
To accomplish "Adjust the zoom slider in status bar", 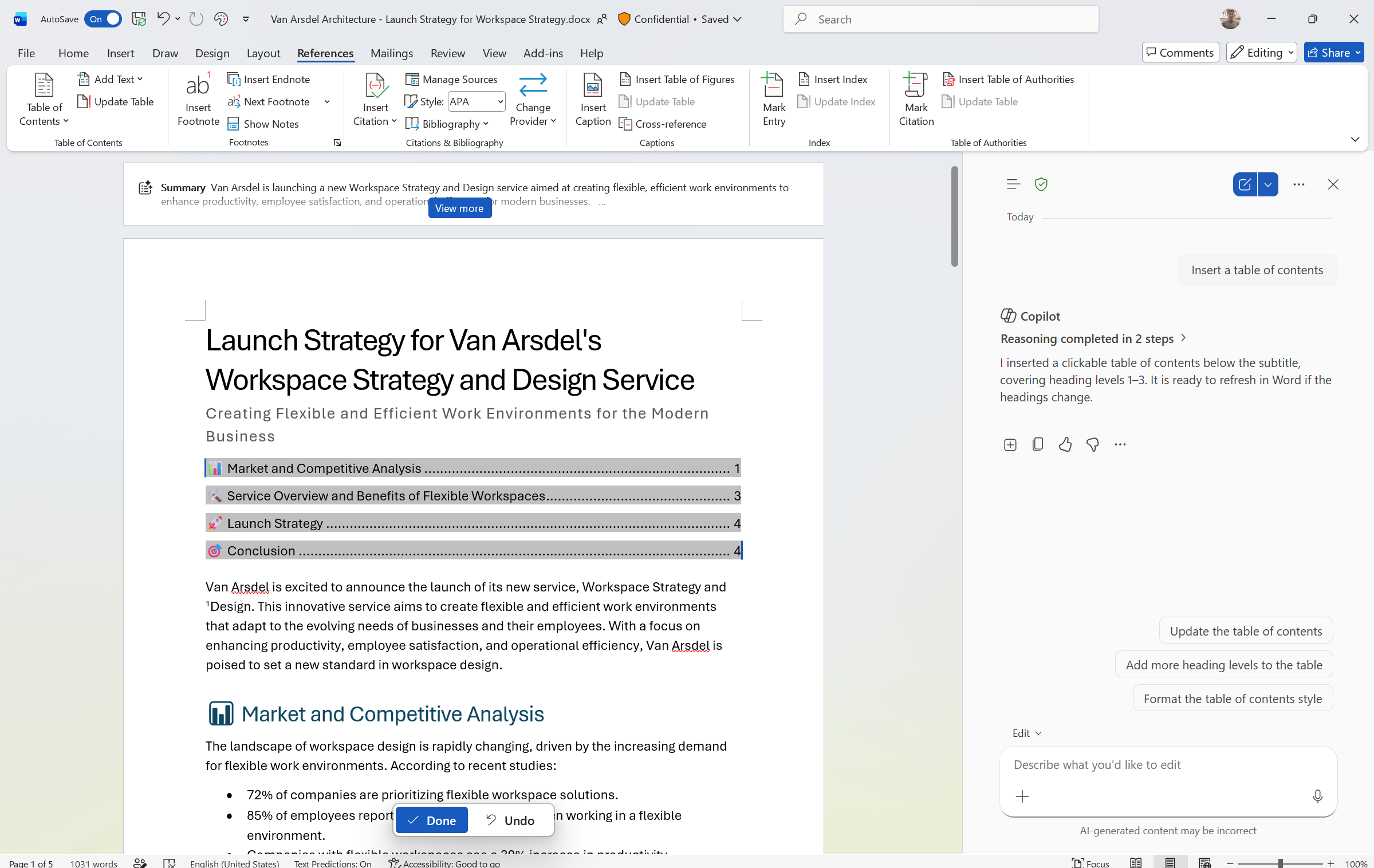I will [x=1280, y=863].
